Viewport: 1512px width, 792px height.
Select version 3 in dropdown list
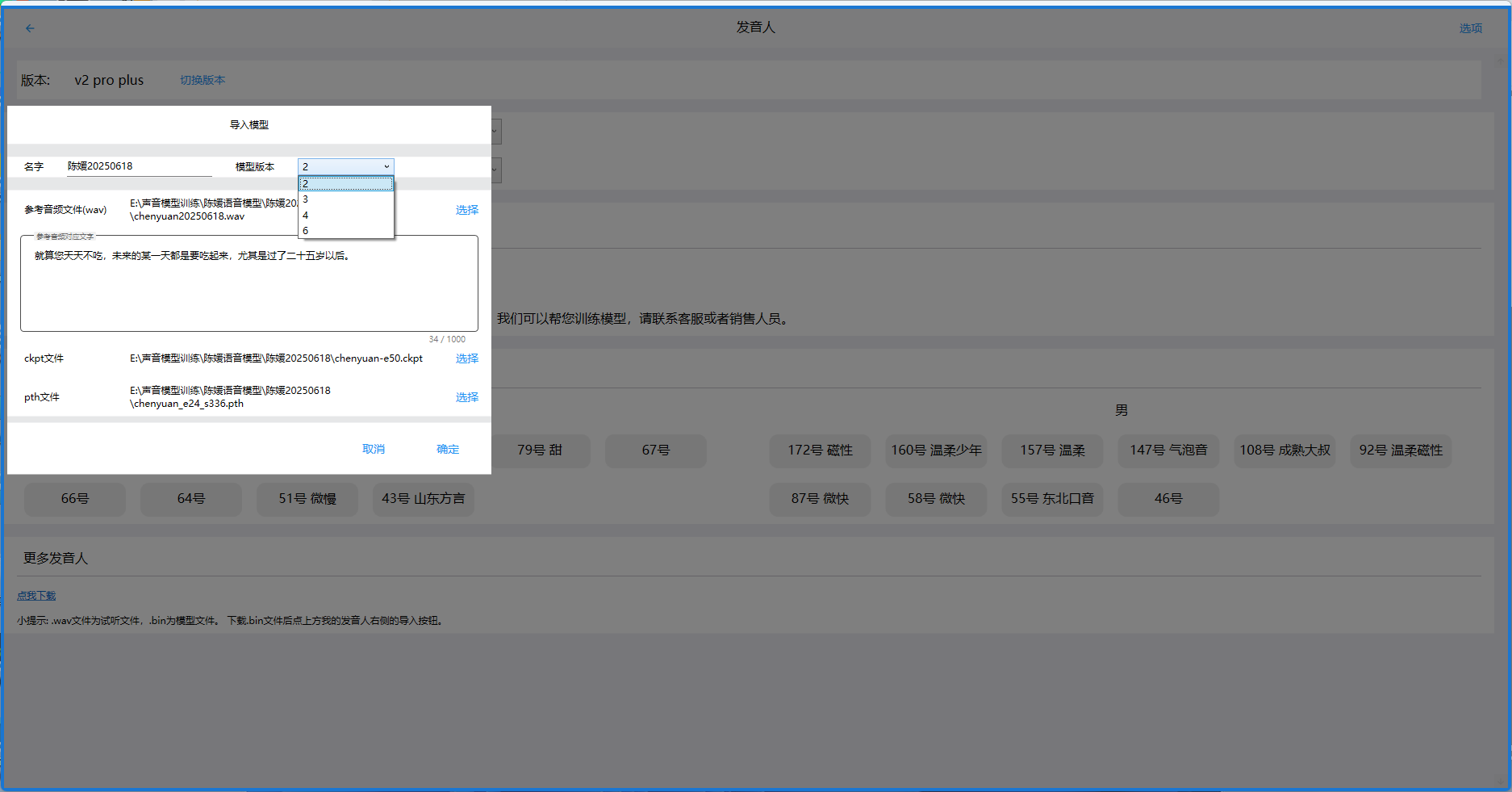pos(346,199)
